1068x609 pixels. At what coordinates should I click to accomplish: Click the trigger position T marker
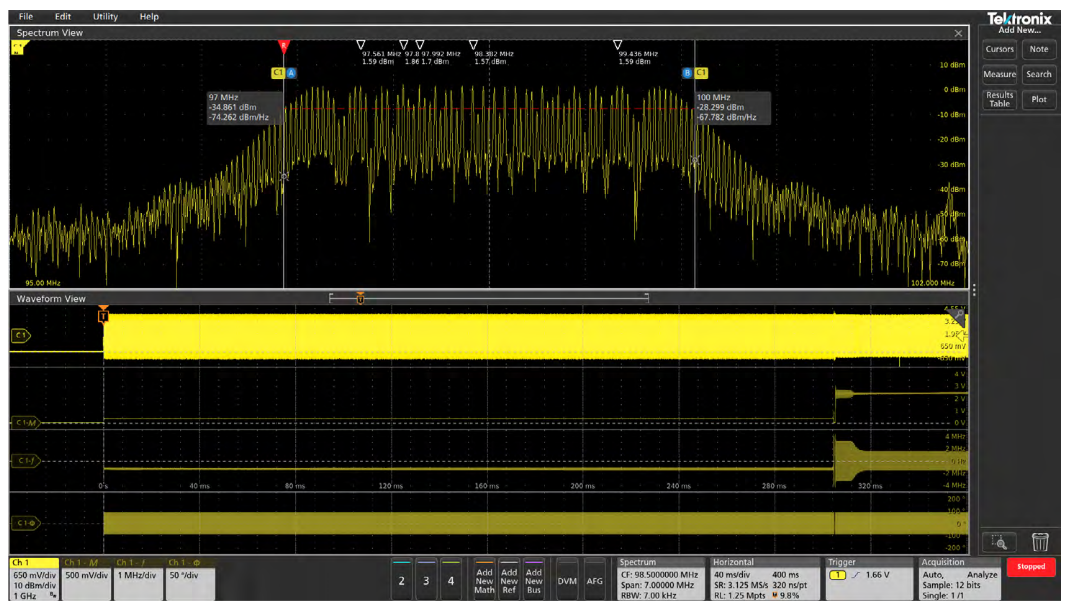point(103,316)
